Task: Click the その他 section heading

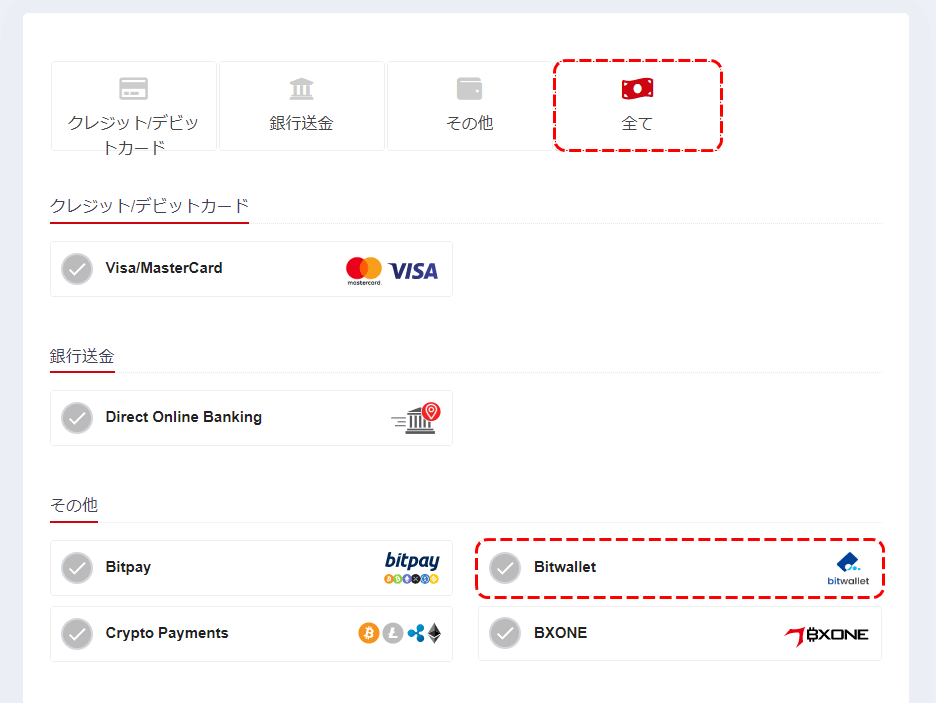Action: point(74,505)
